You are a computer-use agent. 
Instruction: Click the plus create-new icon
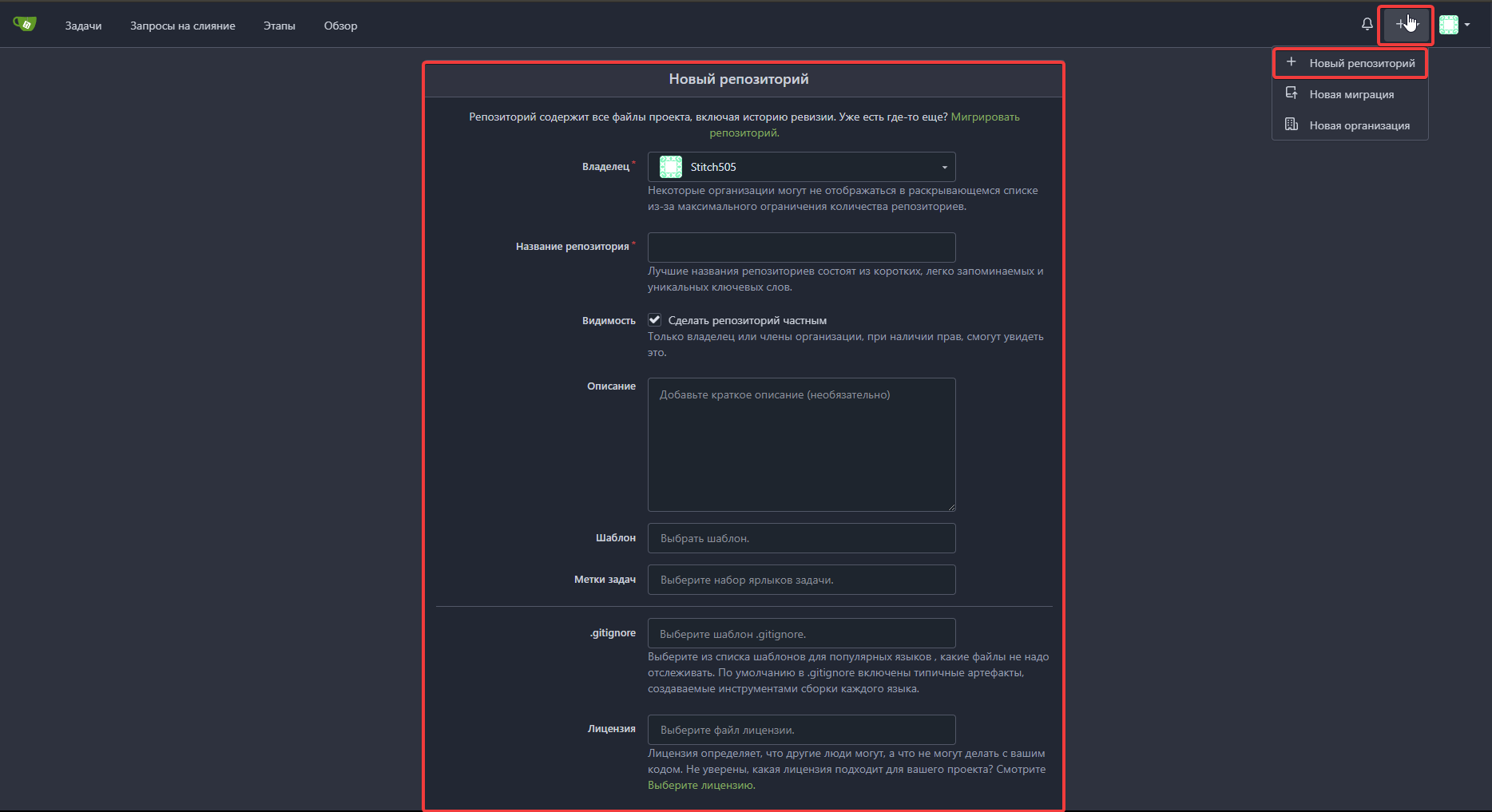[x=1405, y=25]
